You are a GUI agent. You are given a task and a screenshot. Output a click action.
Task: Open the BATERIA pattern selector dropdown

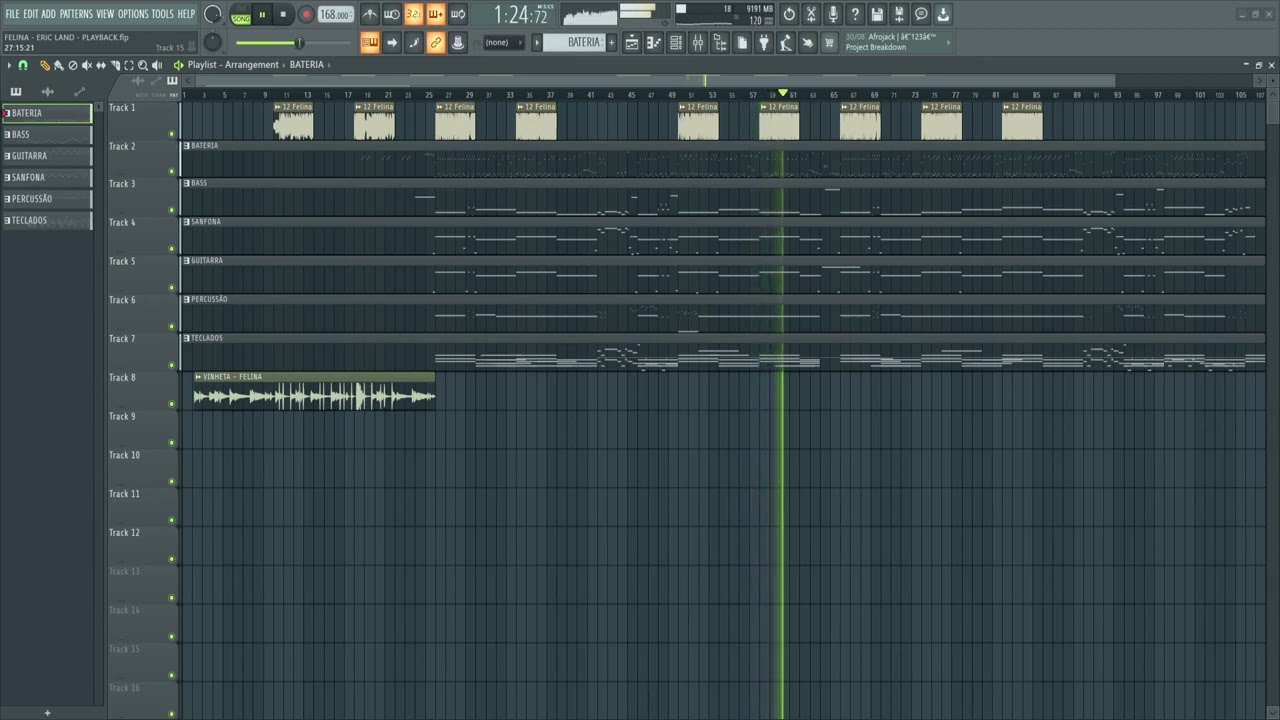tap(574, 42)
